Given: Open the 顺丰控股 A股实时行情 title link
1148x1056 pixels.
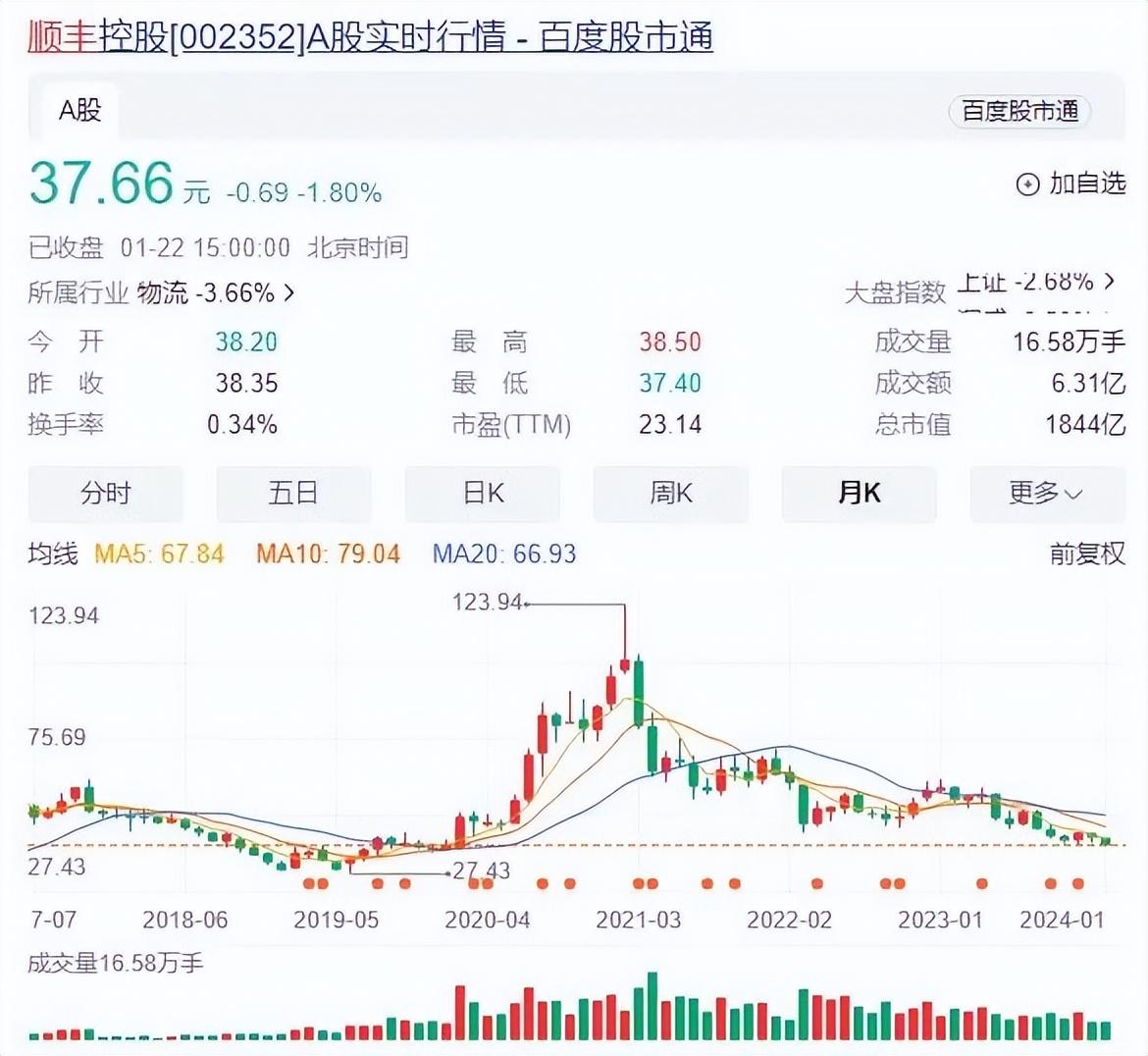Looking at the screenshot, I should (371, 36).
